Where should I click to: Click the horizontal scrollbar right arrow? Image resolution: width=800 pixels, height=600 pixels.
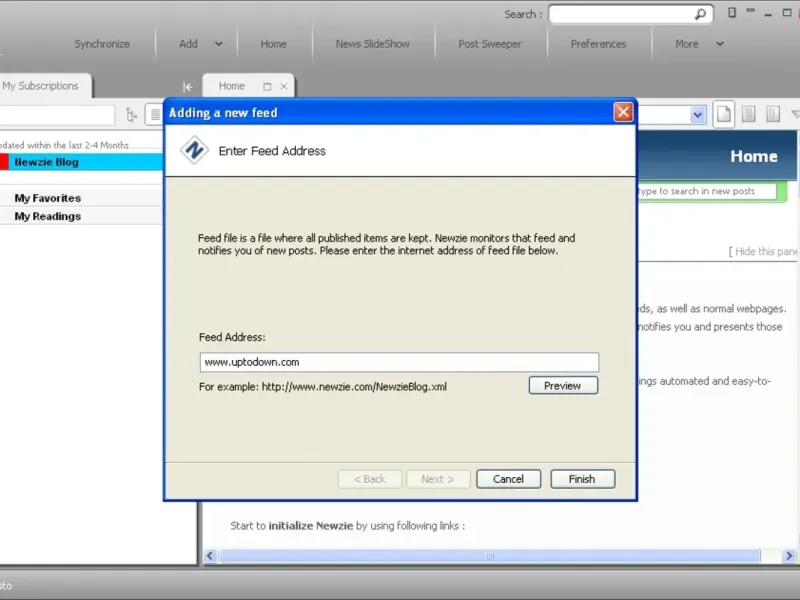tap(789, 556)
